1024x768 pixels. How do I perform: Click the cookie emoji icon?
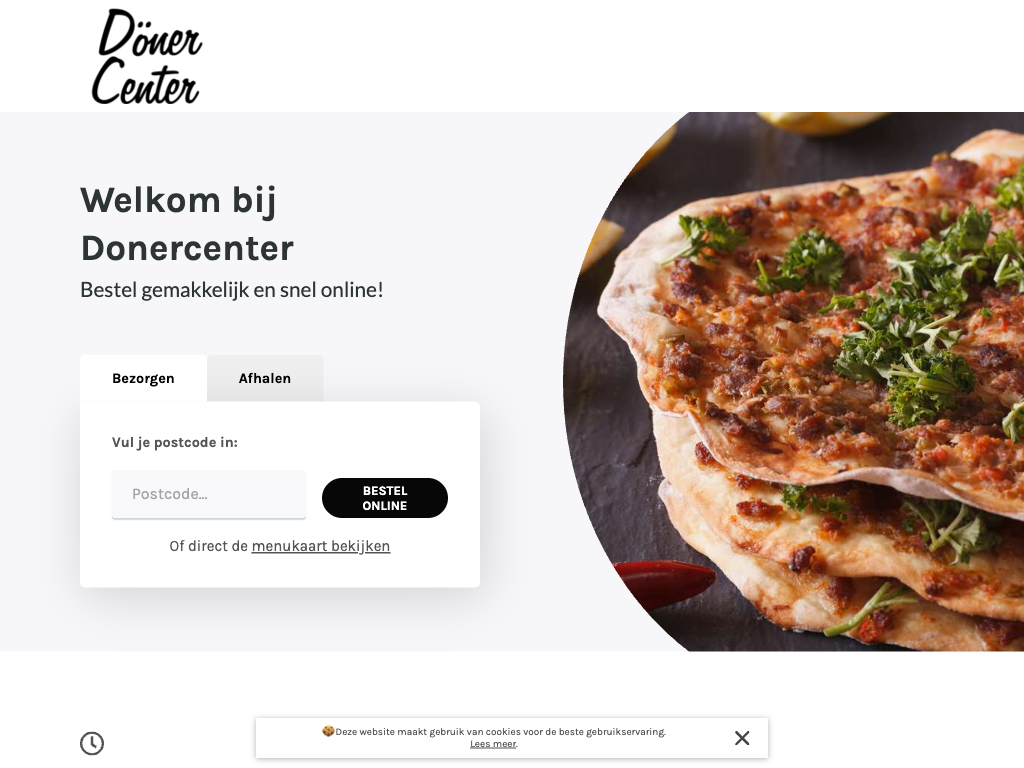328,731
